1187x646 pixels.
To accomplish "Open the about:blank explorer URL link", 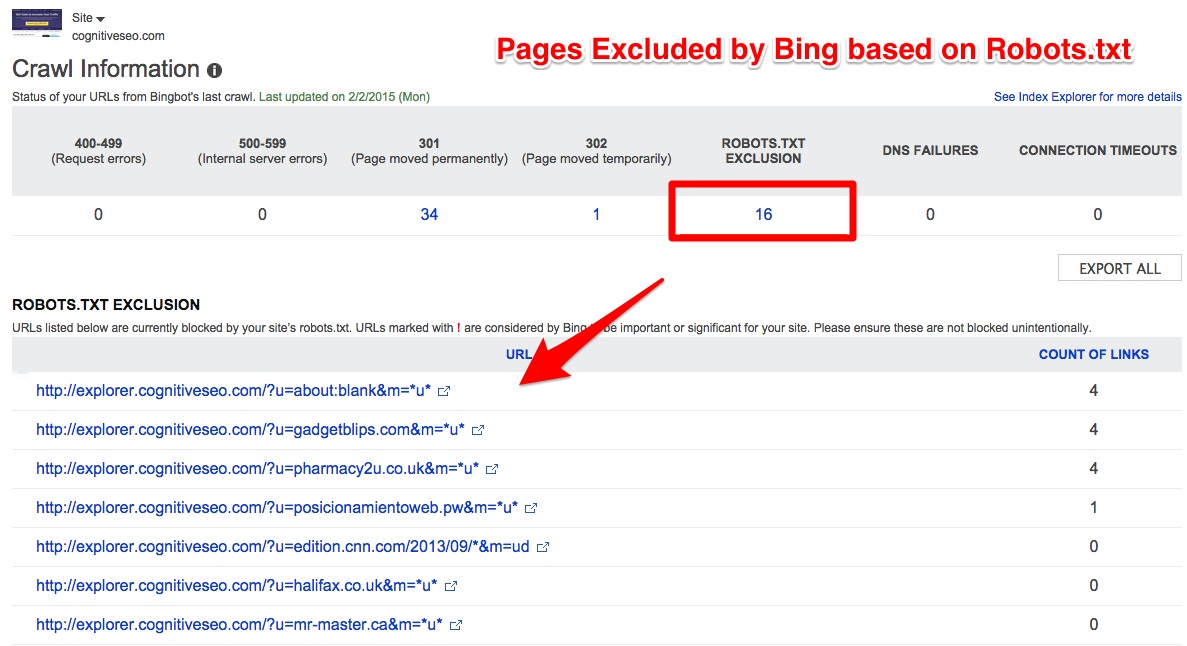I will point(233,391).
